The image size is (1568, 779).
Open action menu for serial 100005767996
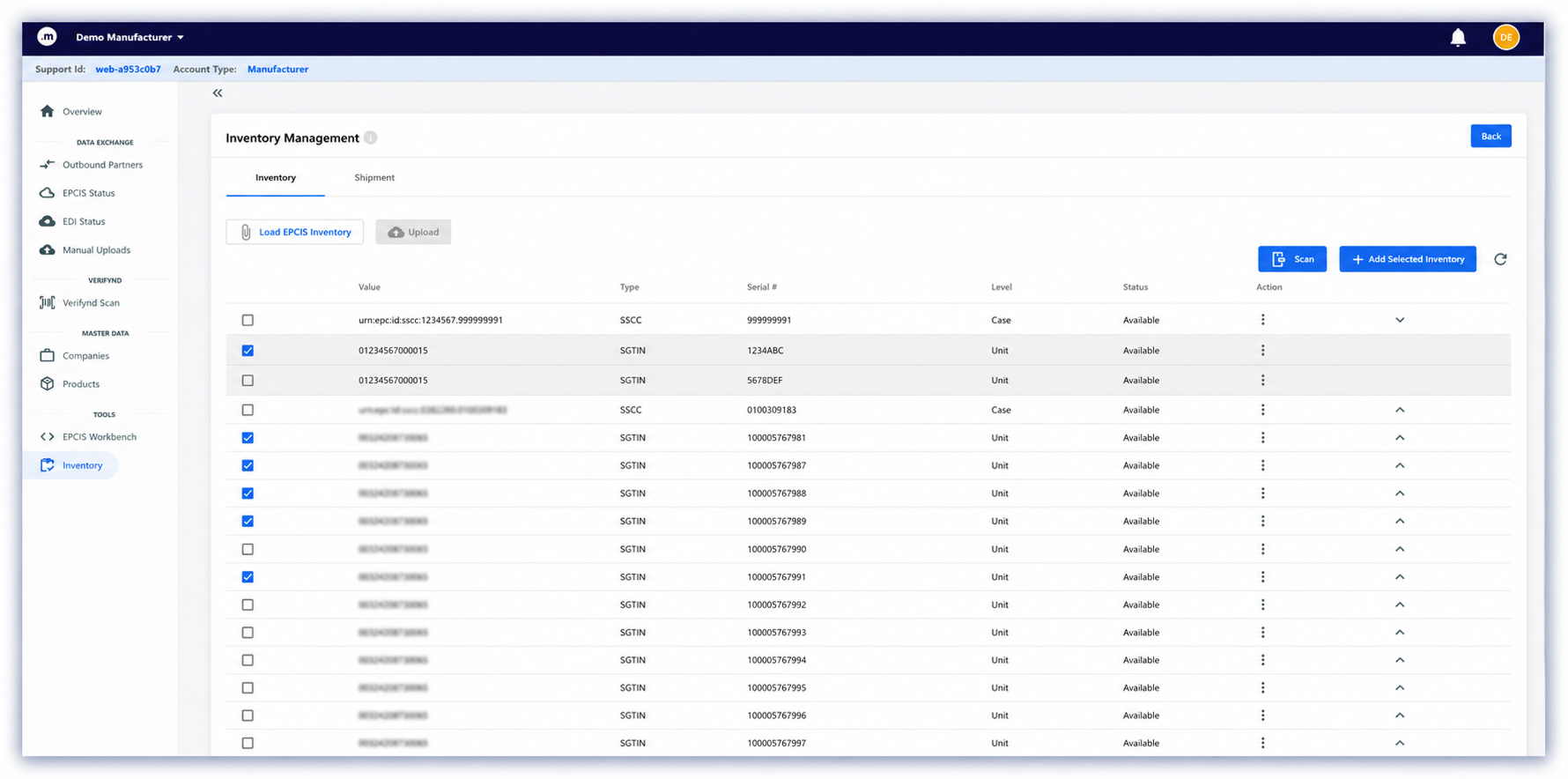coord(1262,716)
